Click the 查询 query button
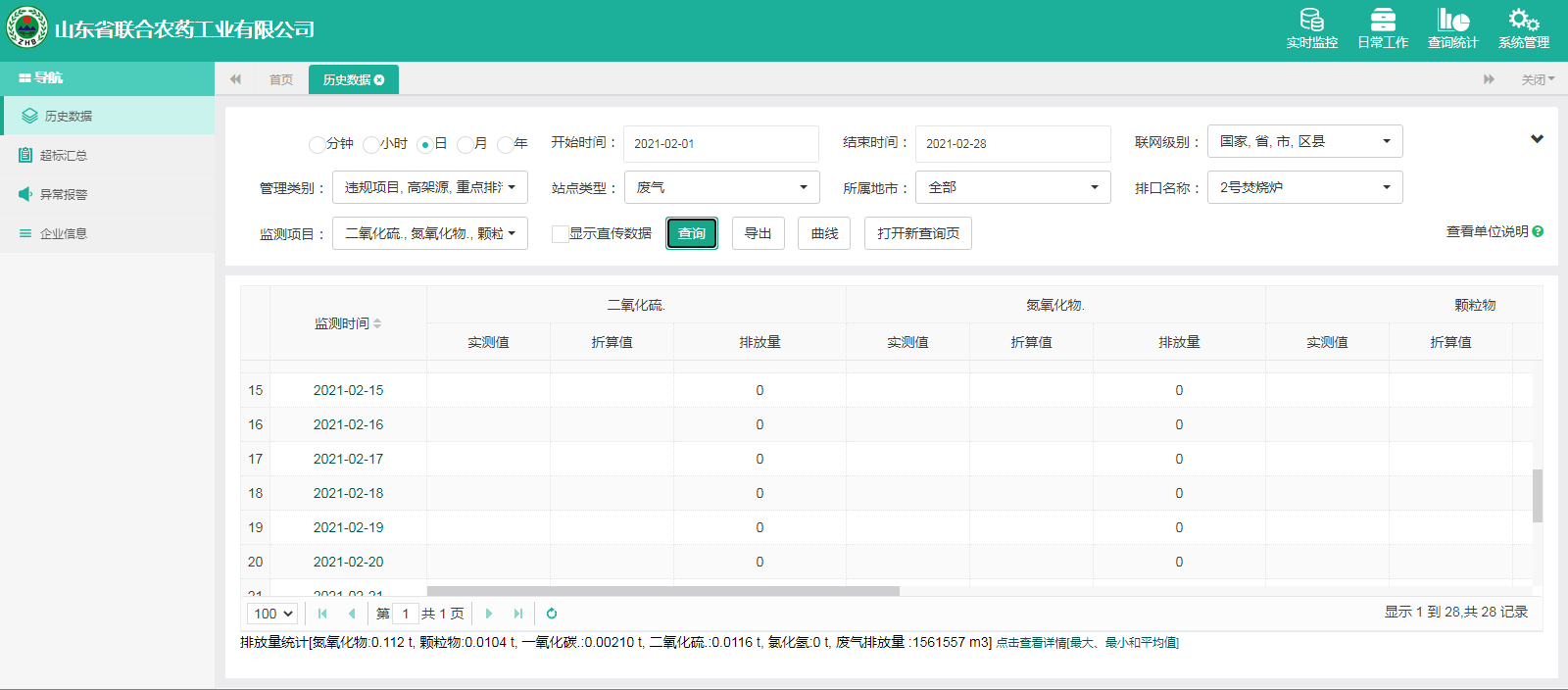The image size is (1568, 690). coord(692,233)
